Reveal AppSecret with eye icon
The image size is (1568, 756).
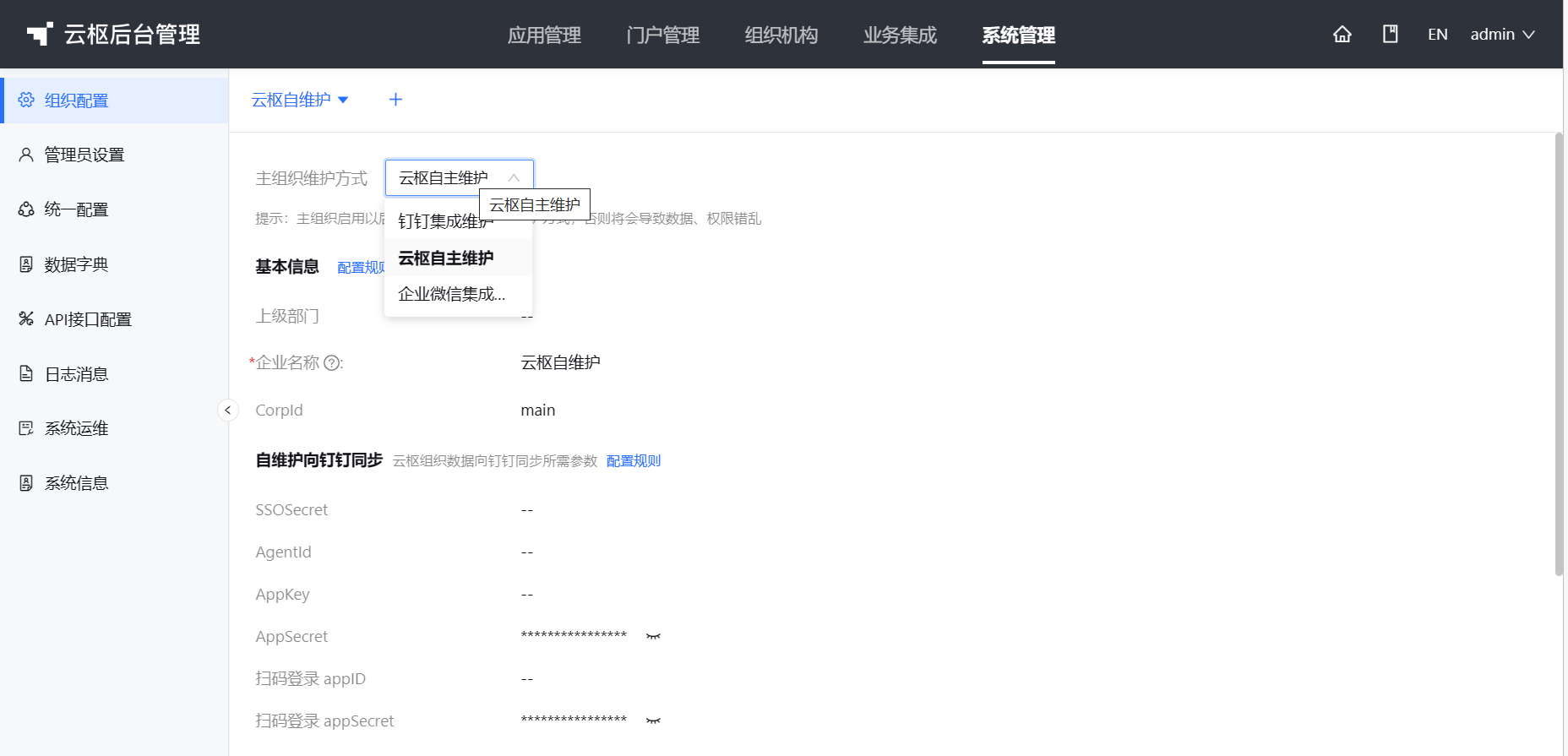coord(653,636)
